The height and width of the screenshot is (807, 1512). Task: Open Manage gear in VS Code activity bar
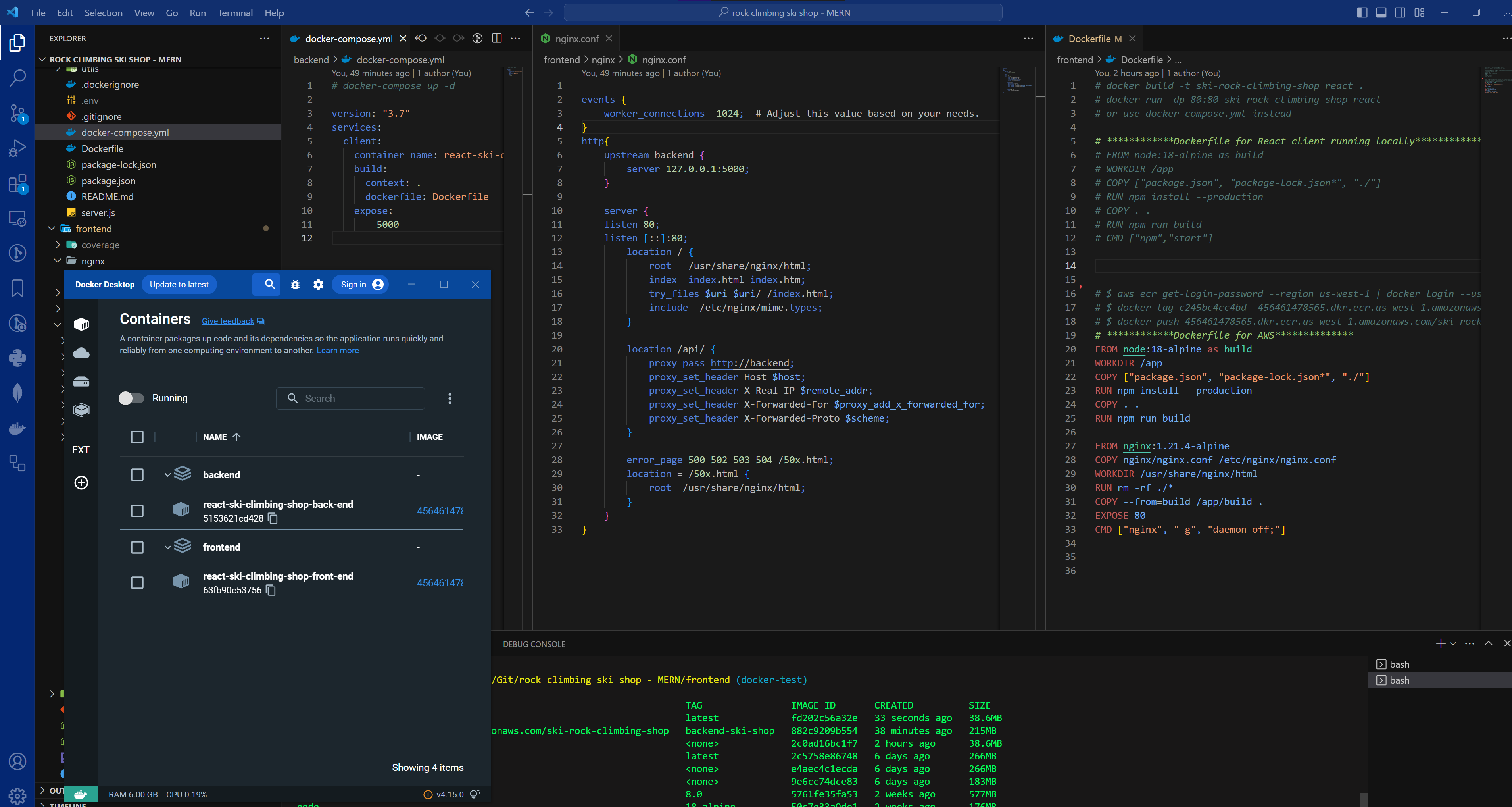click(17, 796)
